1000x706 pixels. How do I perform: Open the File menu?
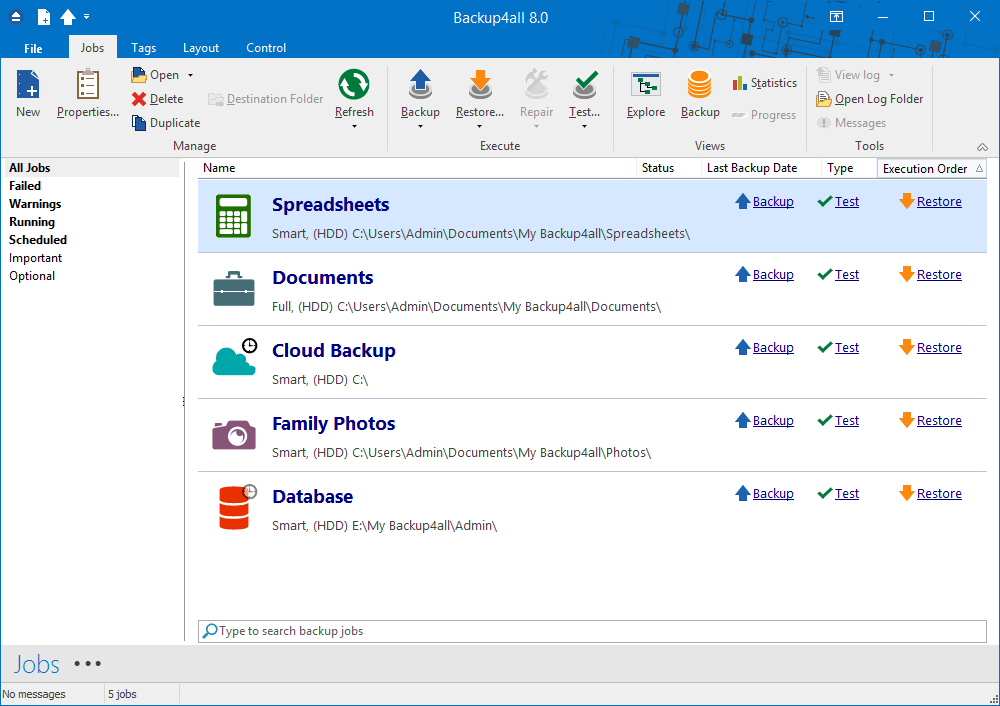pyautogui.click(x=33, y=48)
